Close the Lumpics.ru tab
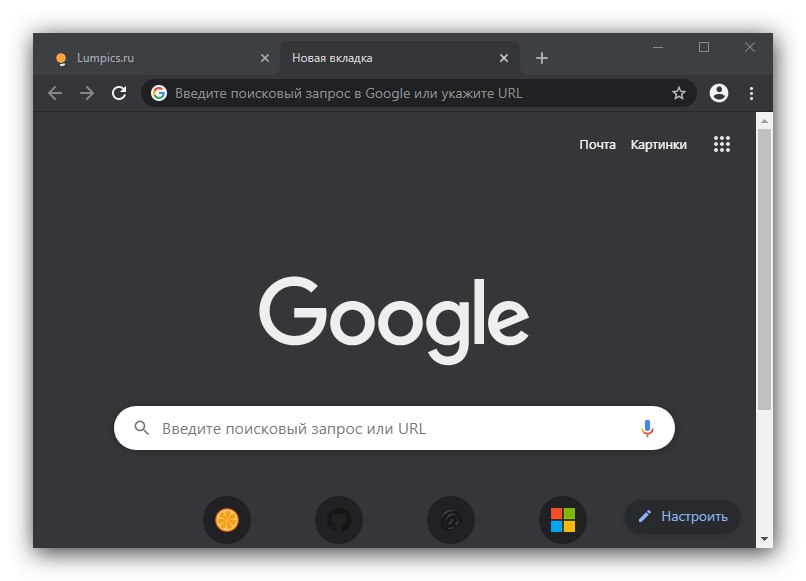The image size is (806, 581). click(265, 58)
